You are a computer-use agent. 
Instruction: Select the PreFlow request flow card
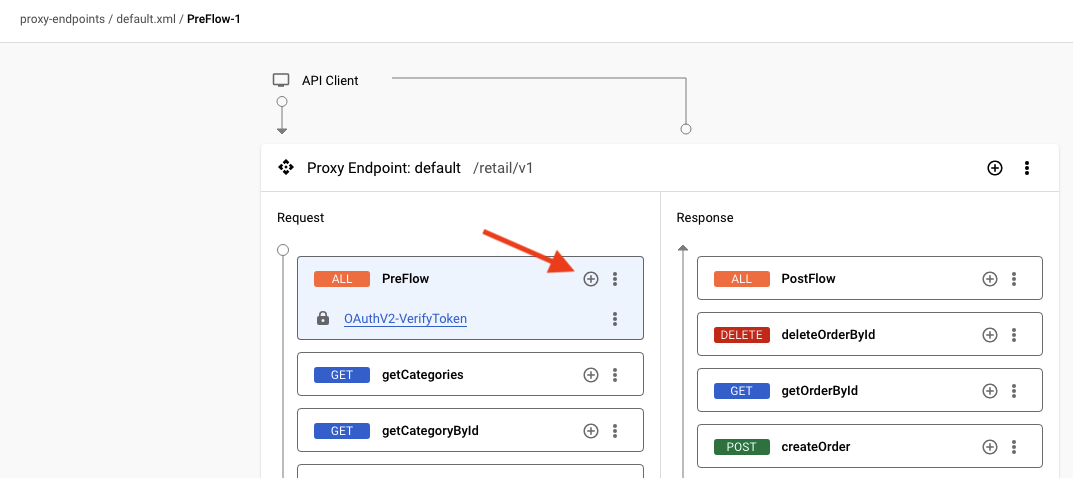470,298
